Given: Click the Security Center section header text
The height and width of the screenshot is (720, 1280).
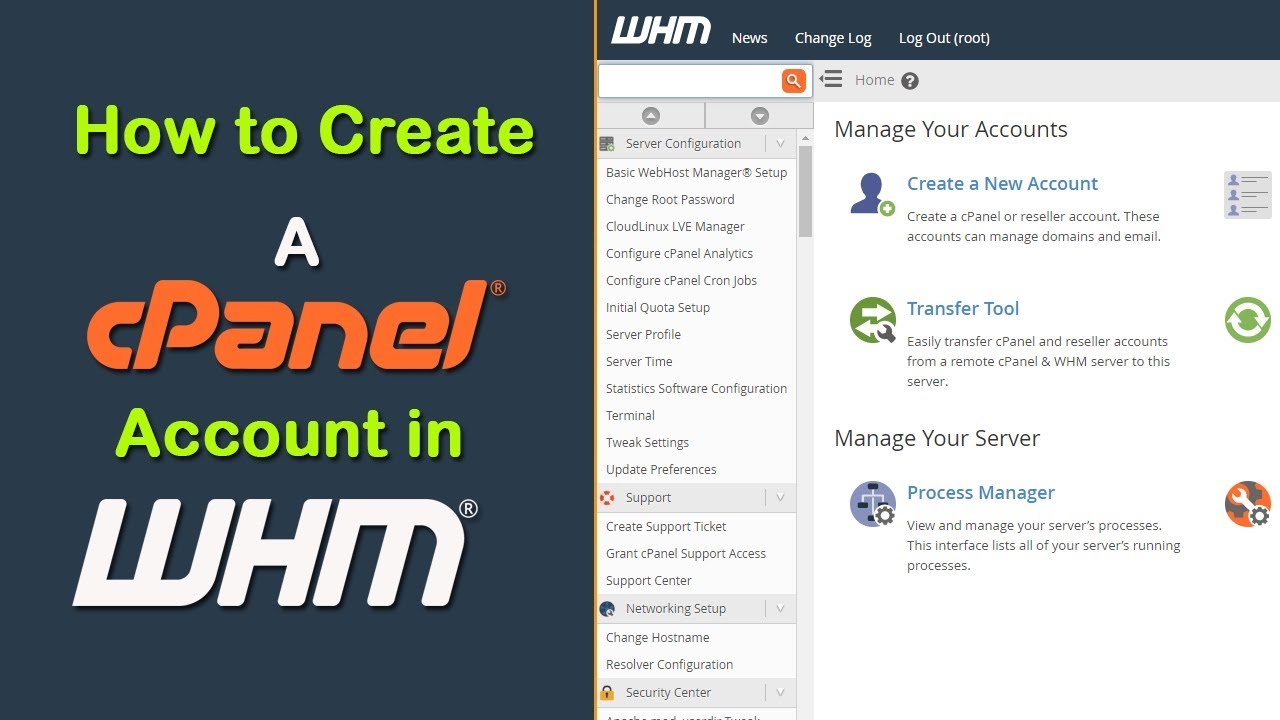Looking at the screenshot, I should [x=668, y=693].
